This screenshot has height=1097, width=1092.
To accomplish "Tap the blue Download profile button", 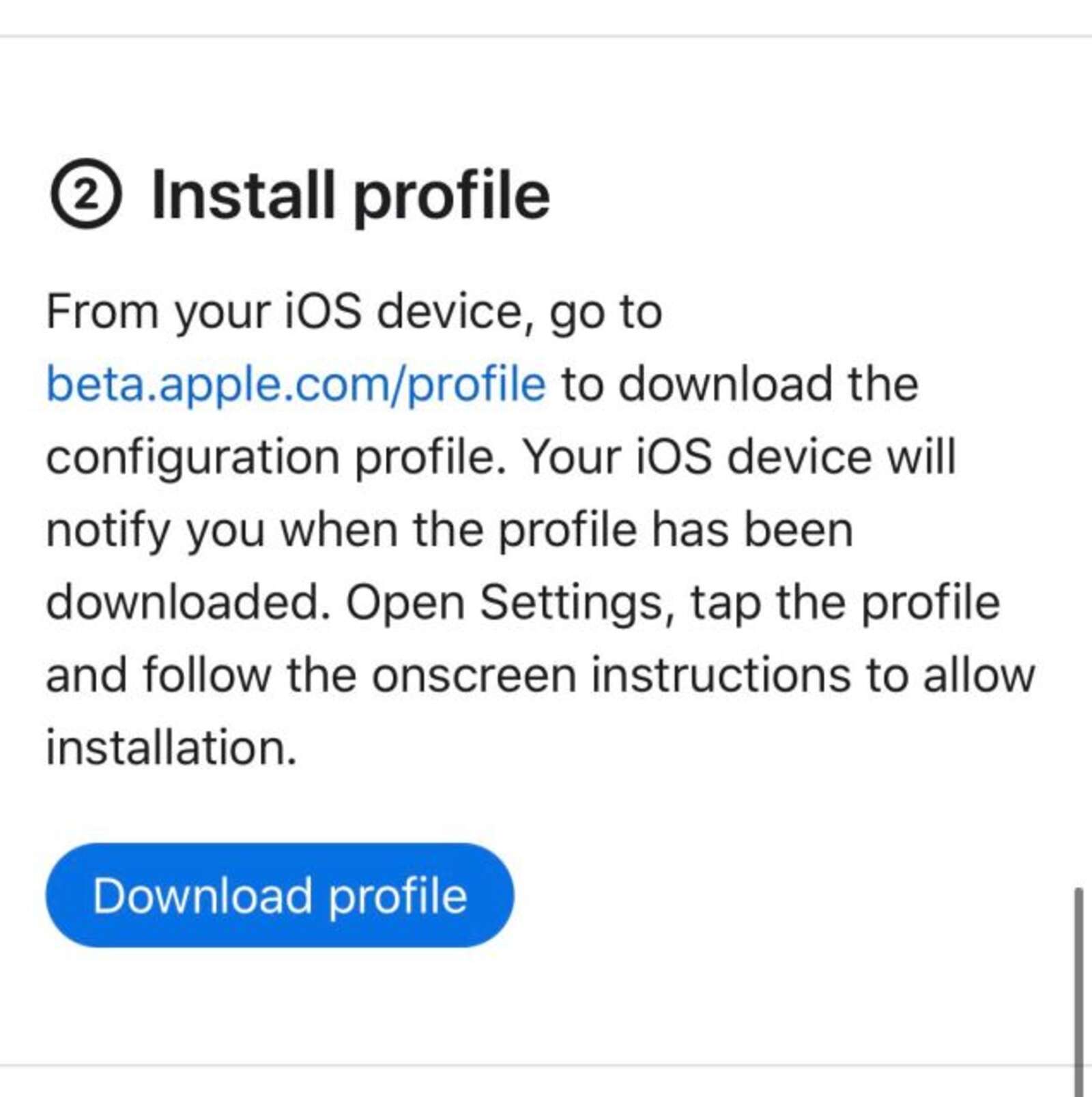I will click(280, 895).
